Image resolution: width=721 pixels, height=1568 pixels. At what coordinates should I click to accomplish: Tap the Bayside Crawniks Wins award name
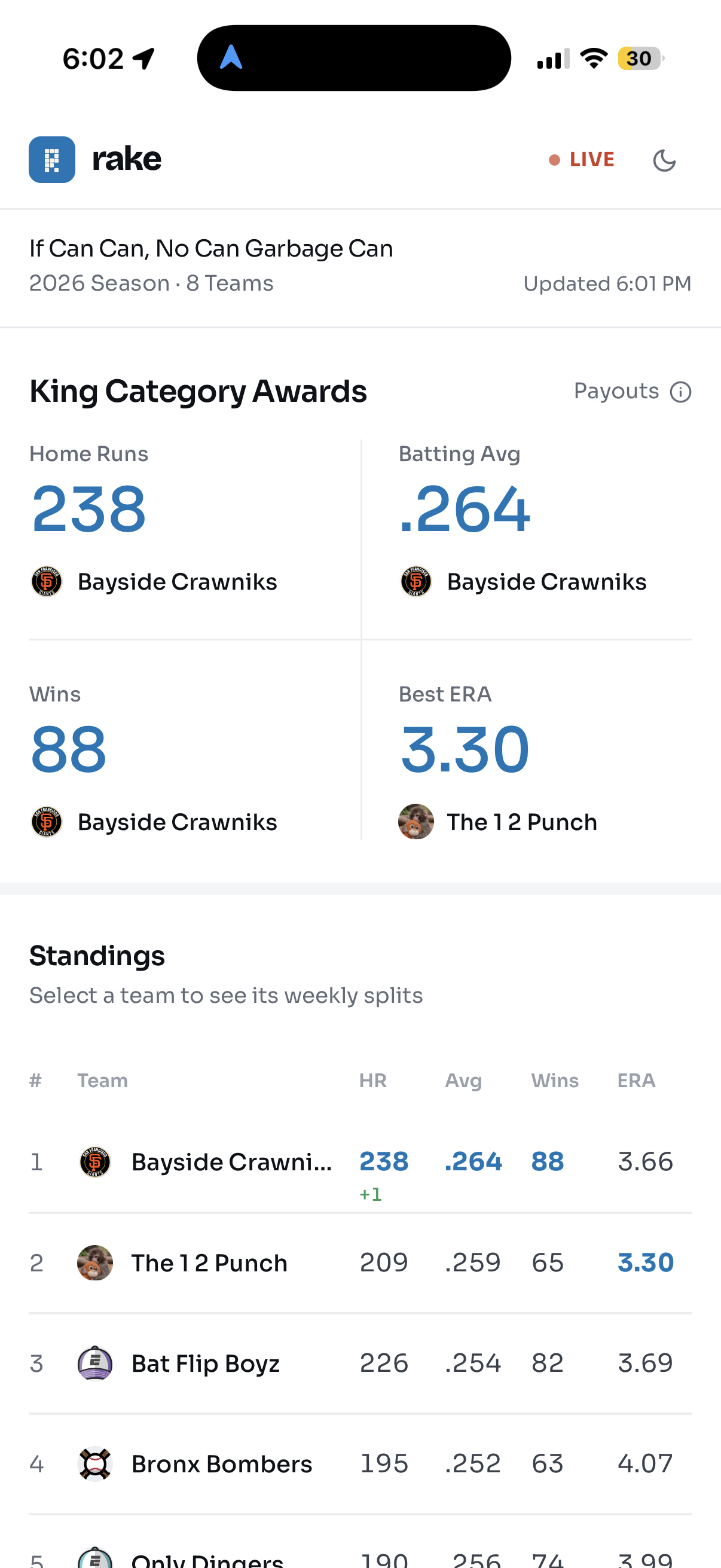point(177,822)
